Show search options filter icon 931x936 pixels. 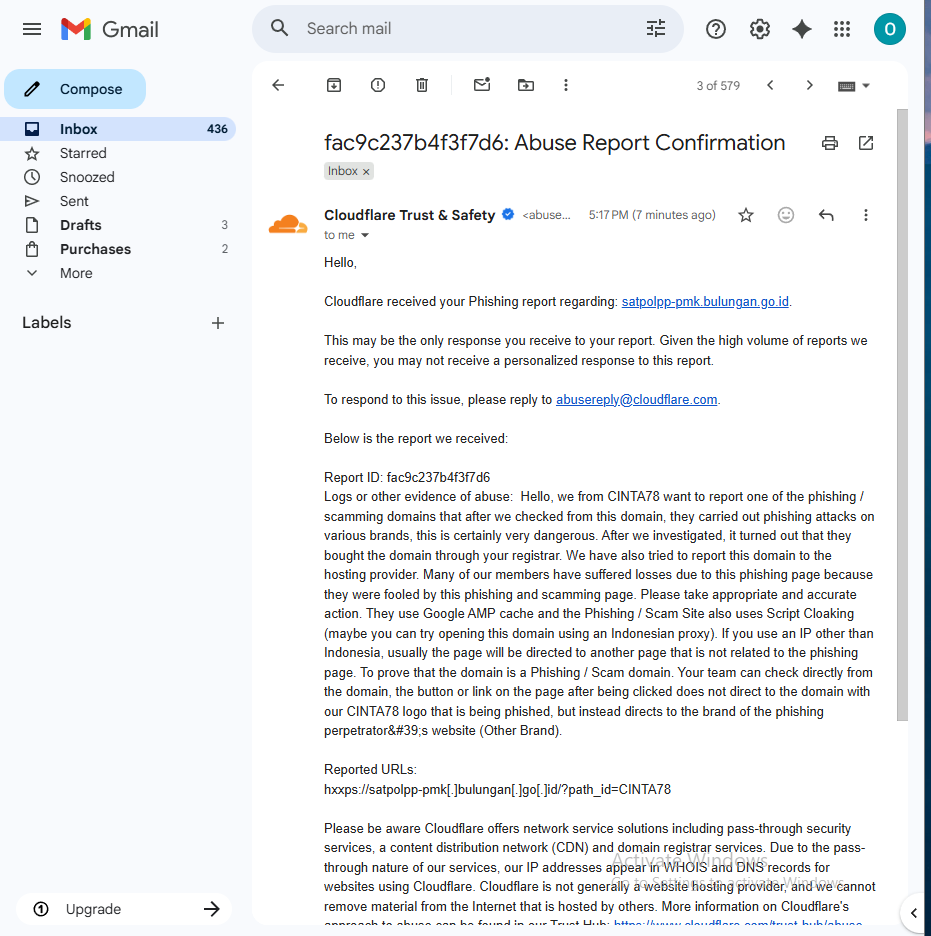[x=656, y=28]
